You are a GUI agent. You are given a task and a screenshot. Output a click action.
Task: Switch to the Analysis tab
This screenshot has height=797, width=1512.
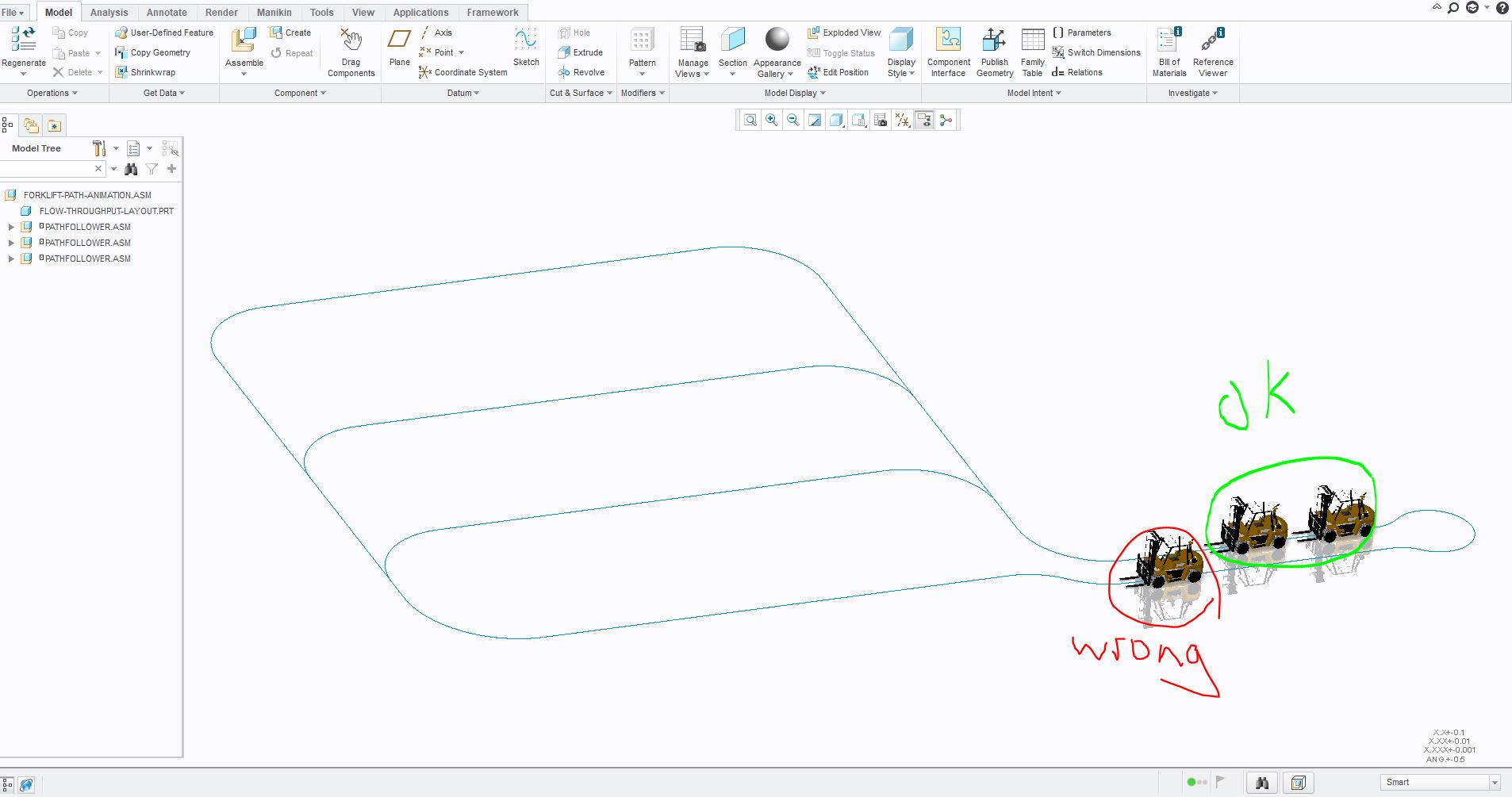(108, 12)
